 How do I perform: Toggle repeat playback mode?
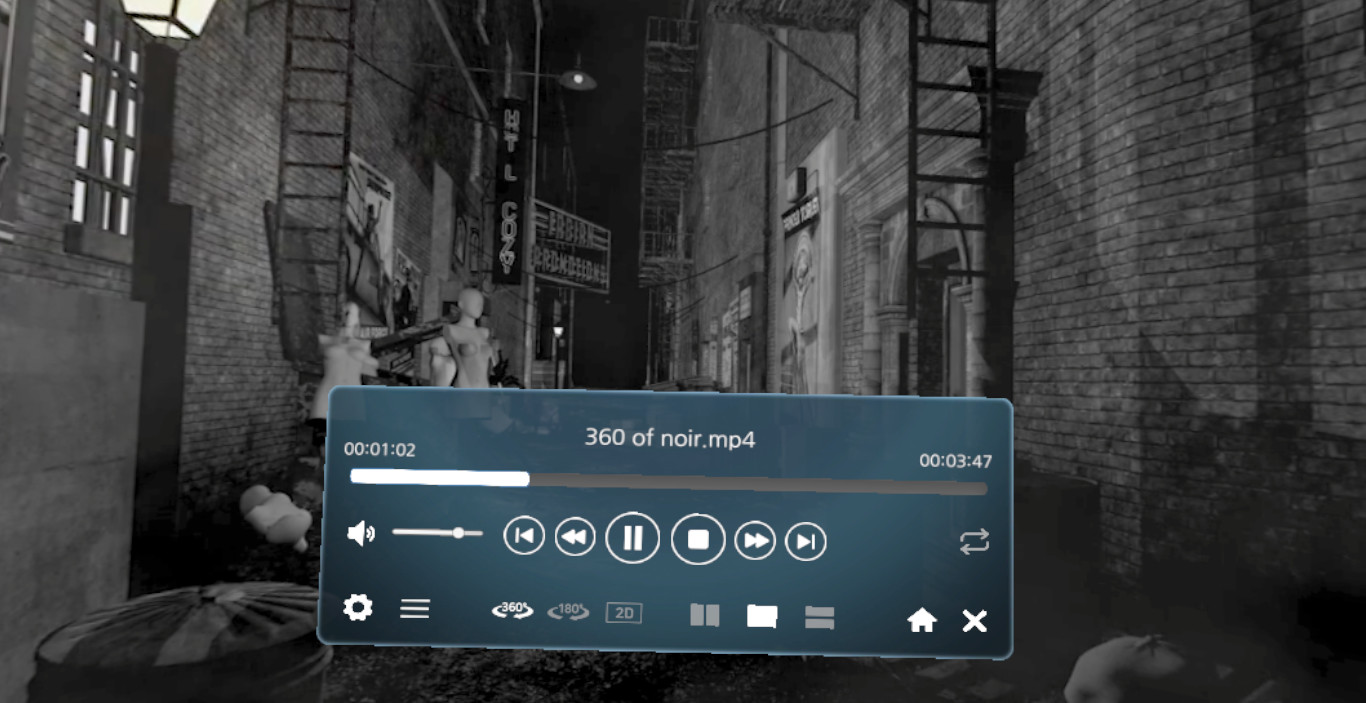tap(972, 541)
